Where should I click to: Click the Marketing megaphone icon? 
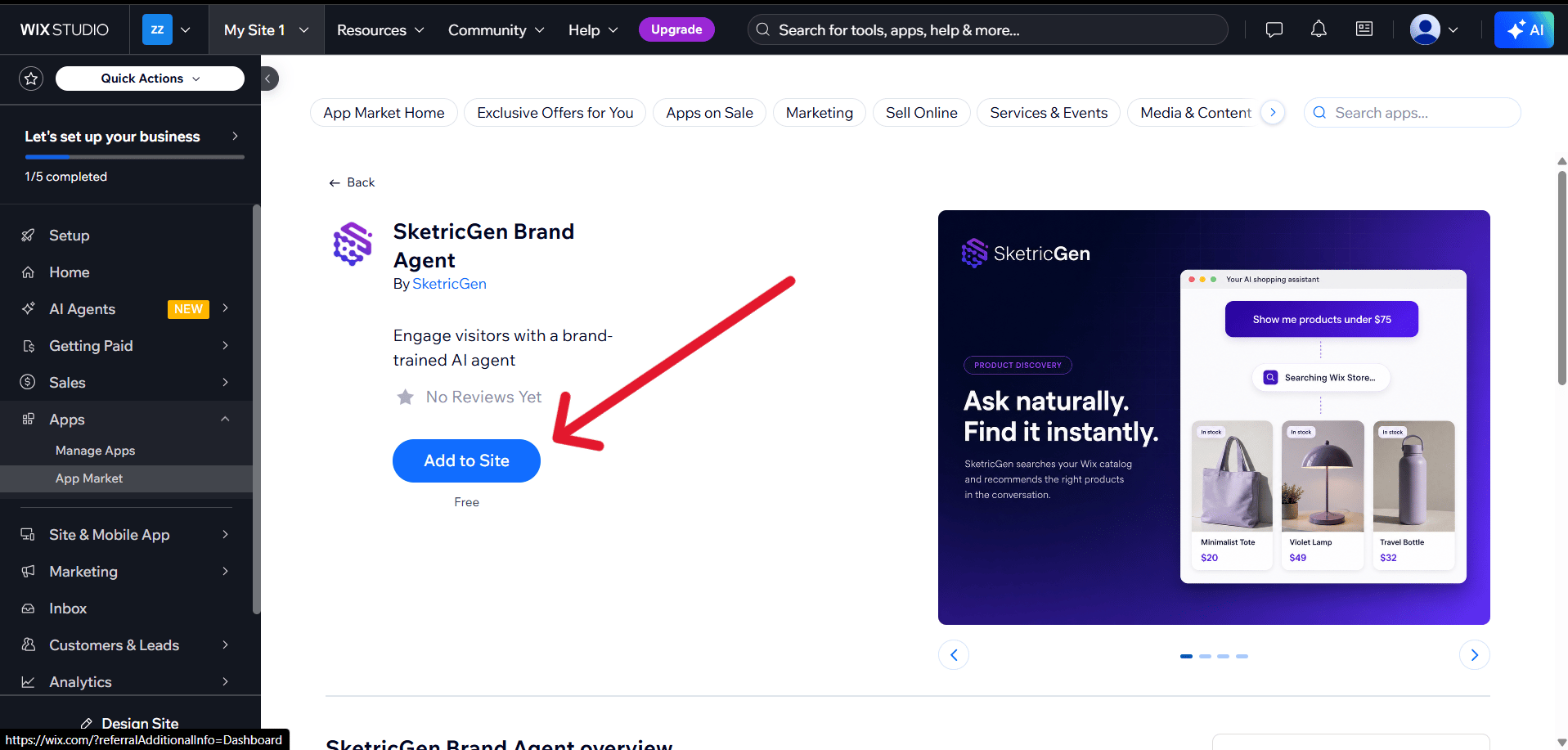click(28, 571)
